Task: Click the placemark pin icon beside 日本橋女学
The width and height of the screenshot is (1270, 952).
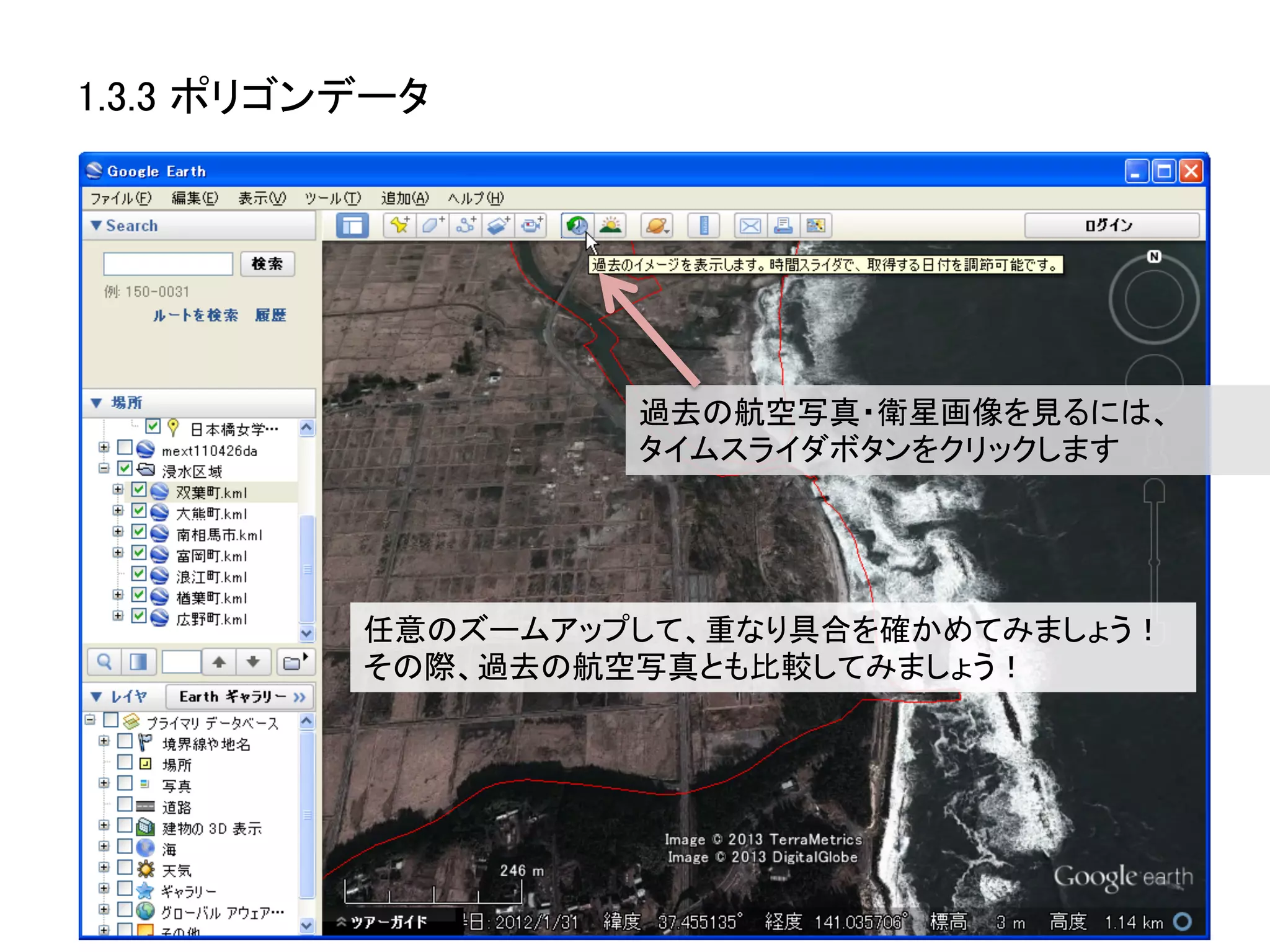Action: click(173, 428)
